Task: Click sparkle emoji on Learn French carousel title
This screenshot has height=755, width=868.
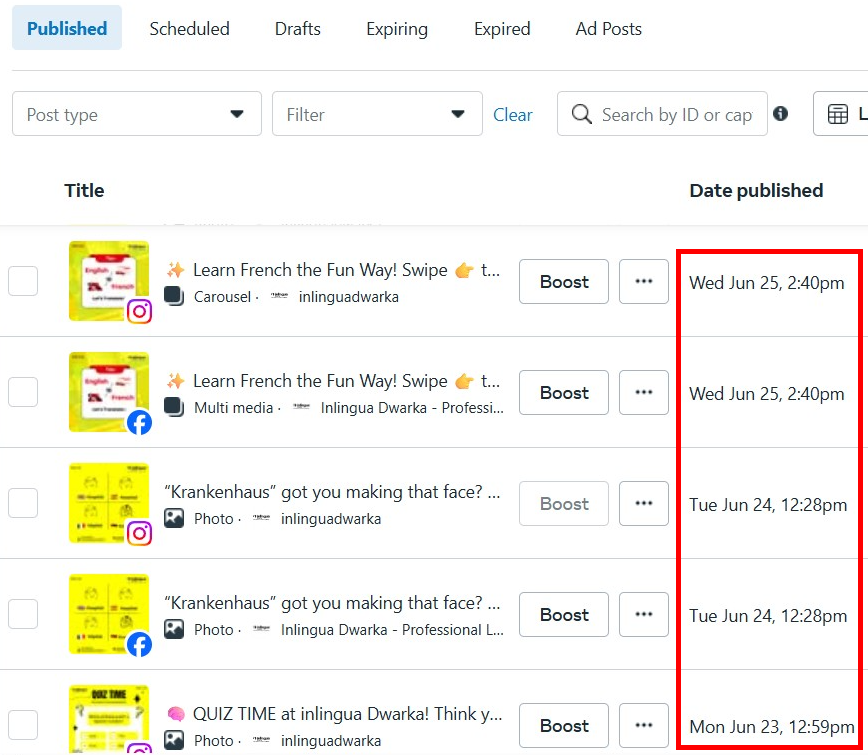Action: pos(175,270)
